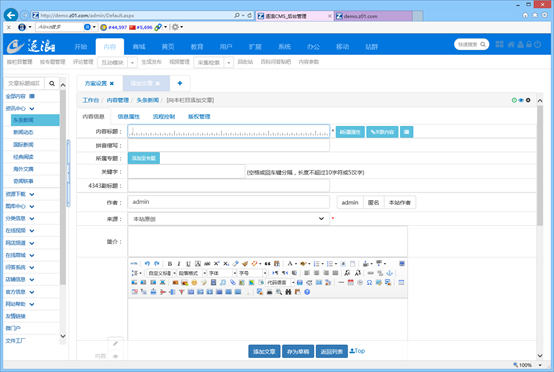Jump to the top with the Top link

[357, 351]
